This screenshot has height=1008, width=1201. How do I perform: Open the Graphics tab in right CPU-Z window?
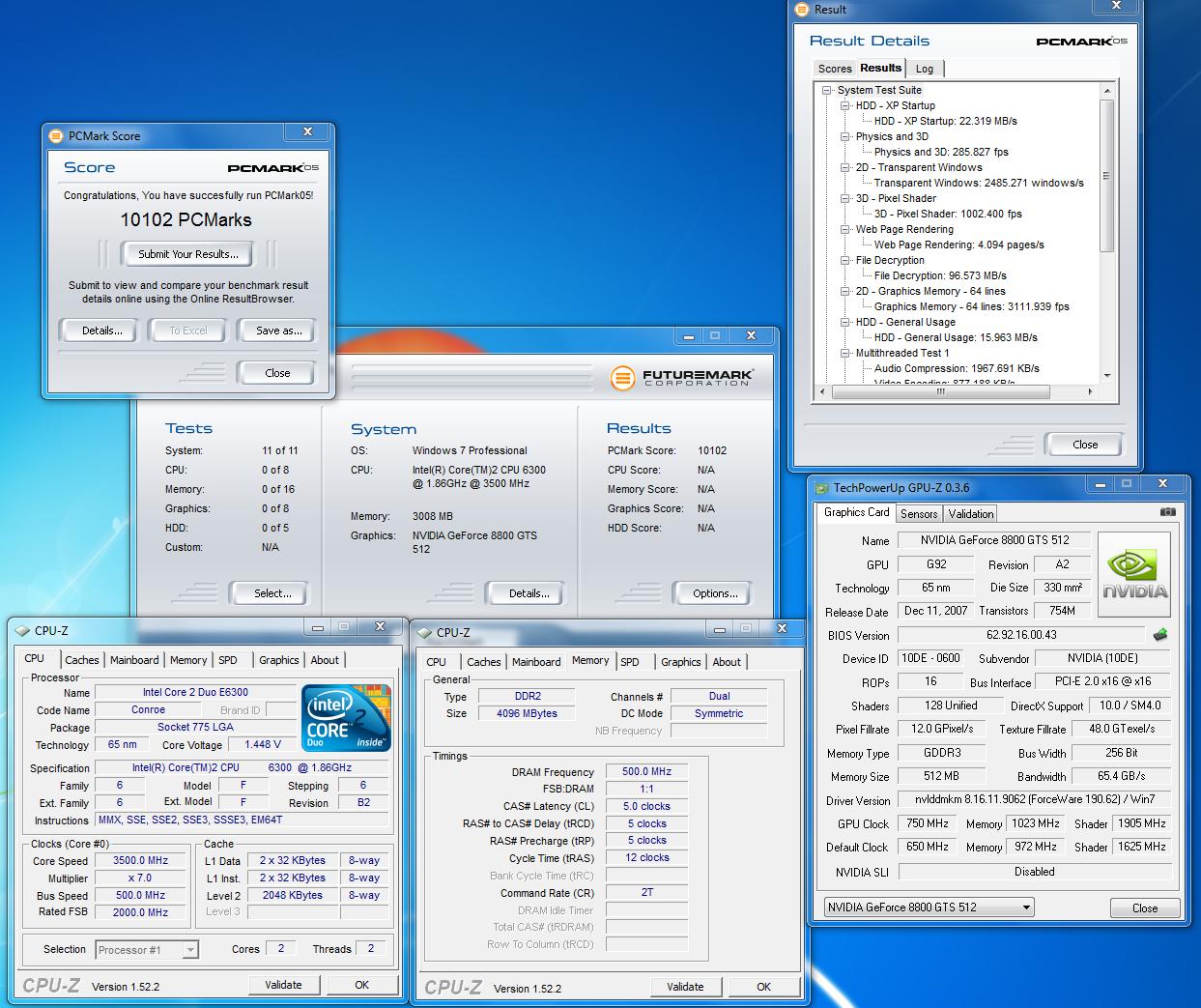coord(681,662)
